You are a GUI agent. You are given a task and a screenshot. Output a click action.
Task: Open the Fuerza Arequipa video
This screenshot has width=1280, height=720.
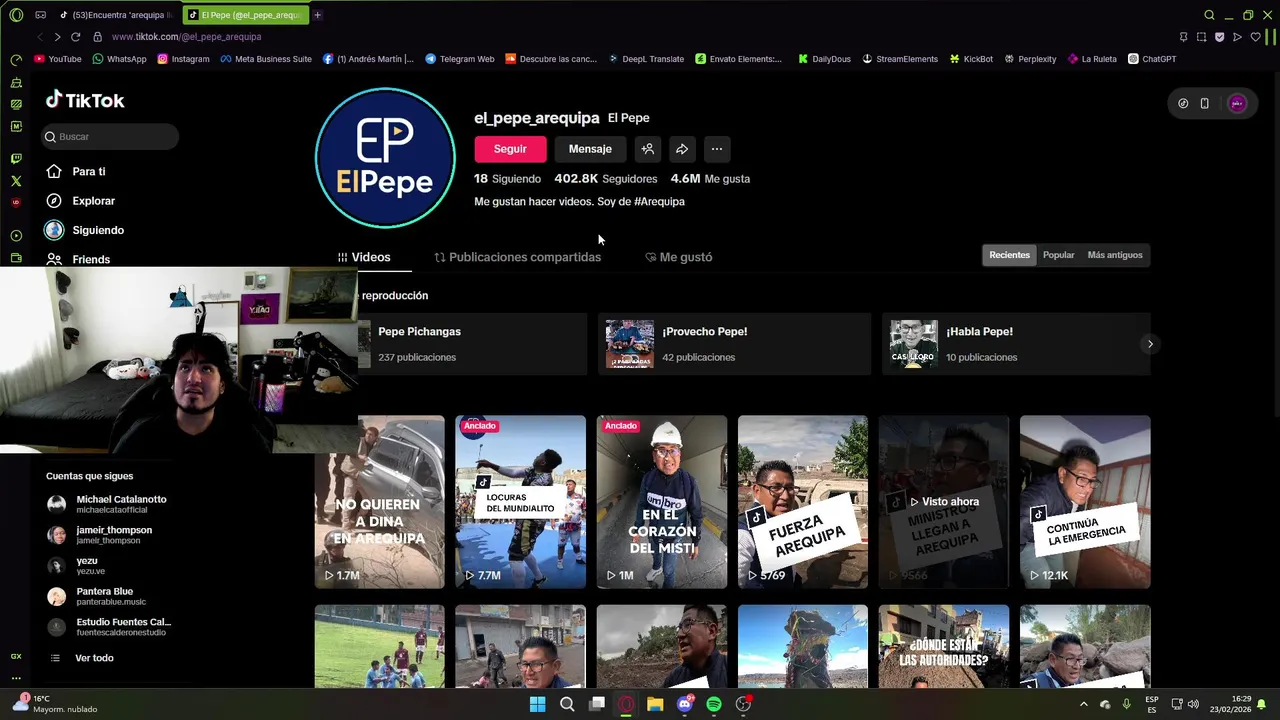(803, 502)
